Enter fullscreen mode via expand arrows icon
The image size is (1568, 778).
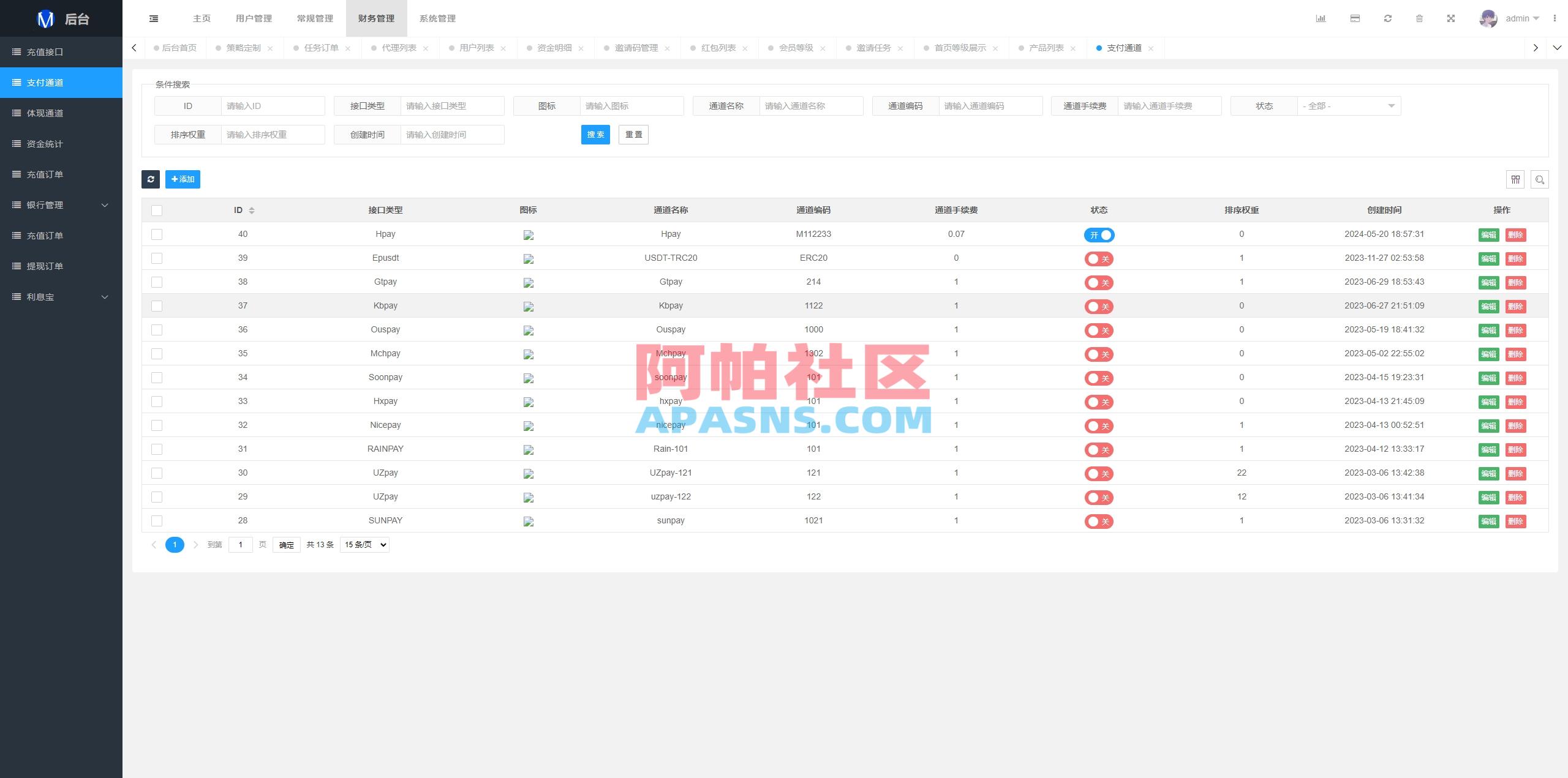tap(1452, 18)
